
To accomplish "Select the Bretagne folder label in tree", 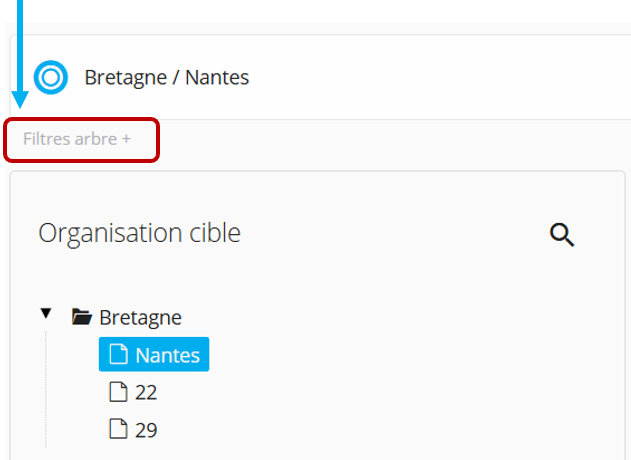I will coord(140,318).
